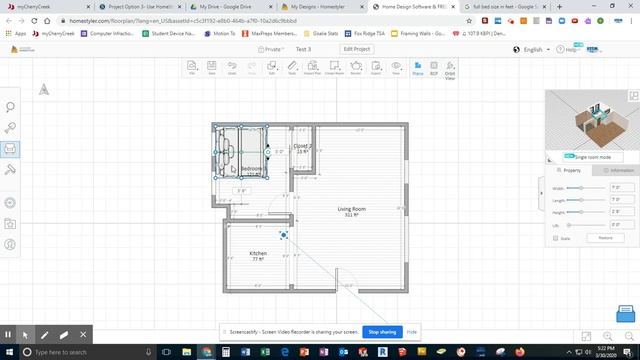Screen dimensions: 640x360
Task: Toggle the Private project lock
Action: pos(271,49)
